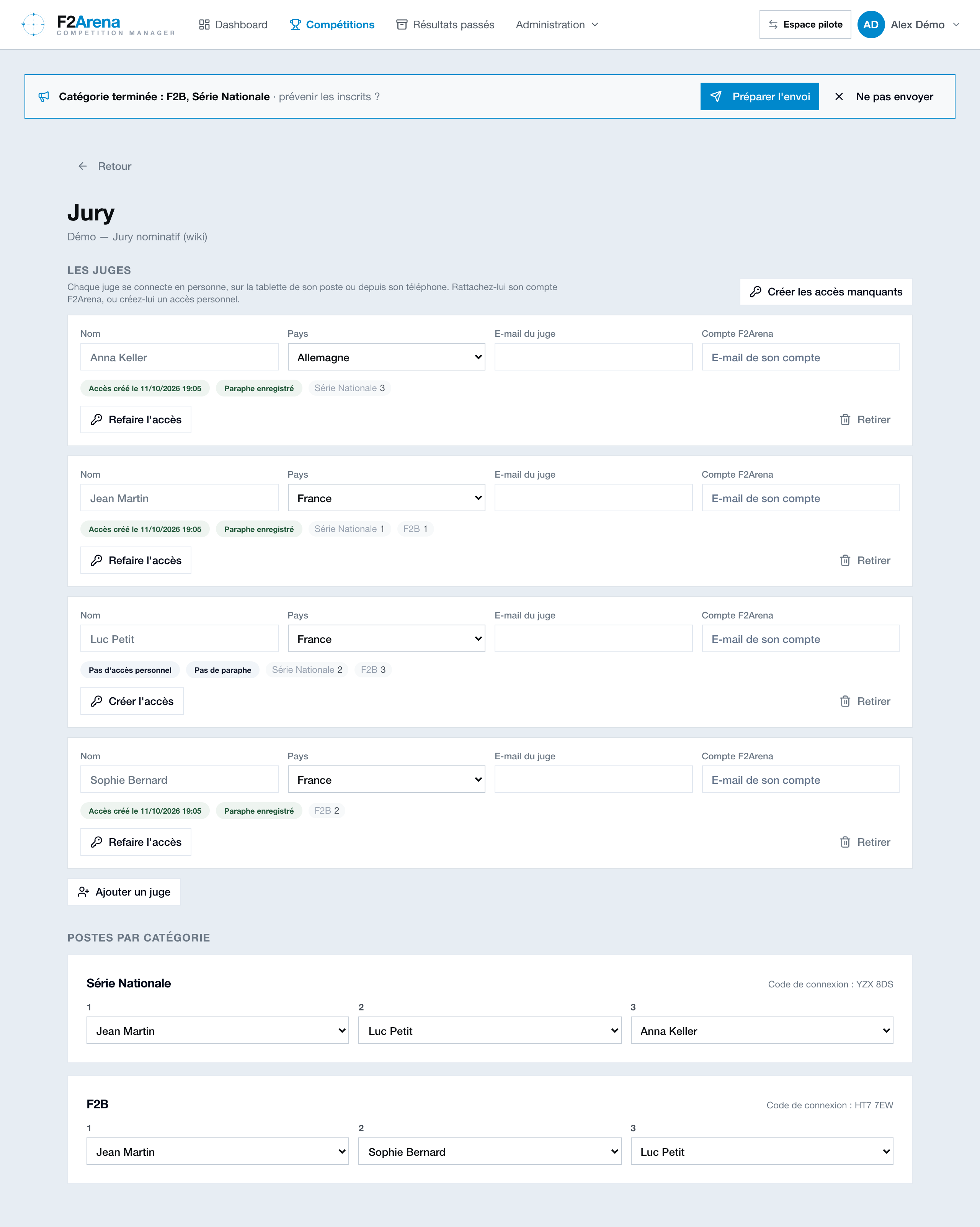
Task: Click Sophie Bernard's Compte F2Arena field
Action: (801, 780)
